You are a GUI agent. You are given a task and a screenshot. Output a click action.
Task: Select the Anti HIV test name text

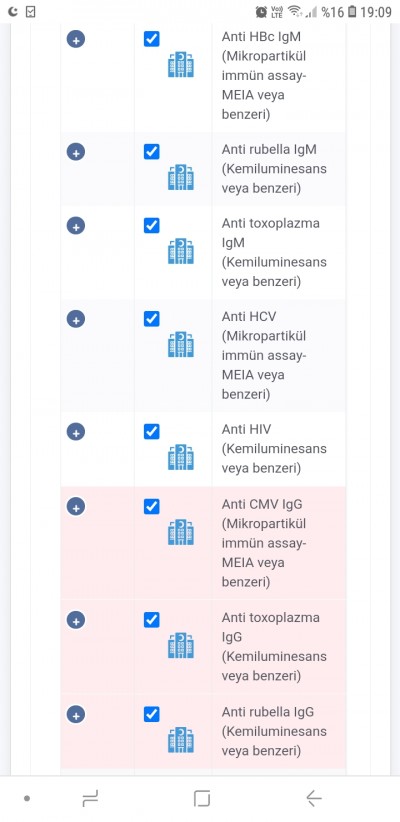click(246, 429)
